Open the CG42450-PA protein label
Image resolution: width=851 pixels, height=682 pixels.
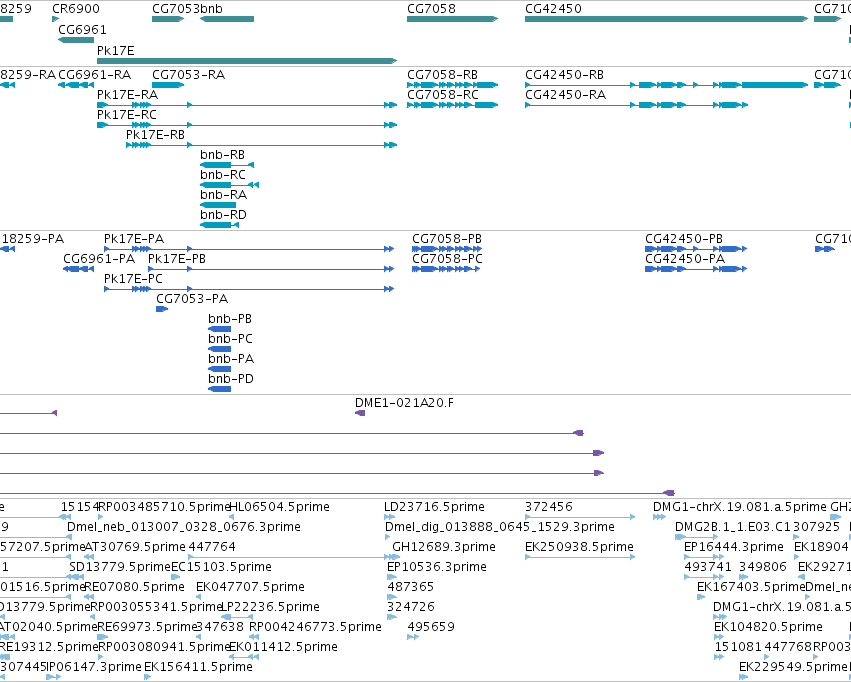[685, 259]
